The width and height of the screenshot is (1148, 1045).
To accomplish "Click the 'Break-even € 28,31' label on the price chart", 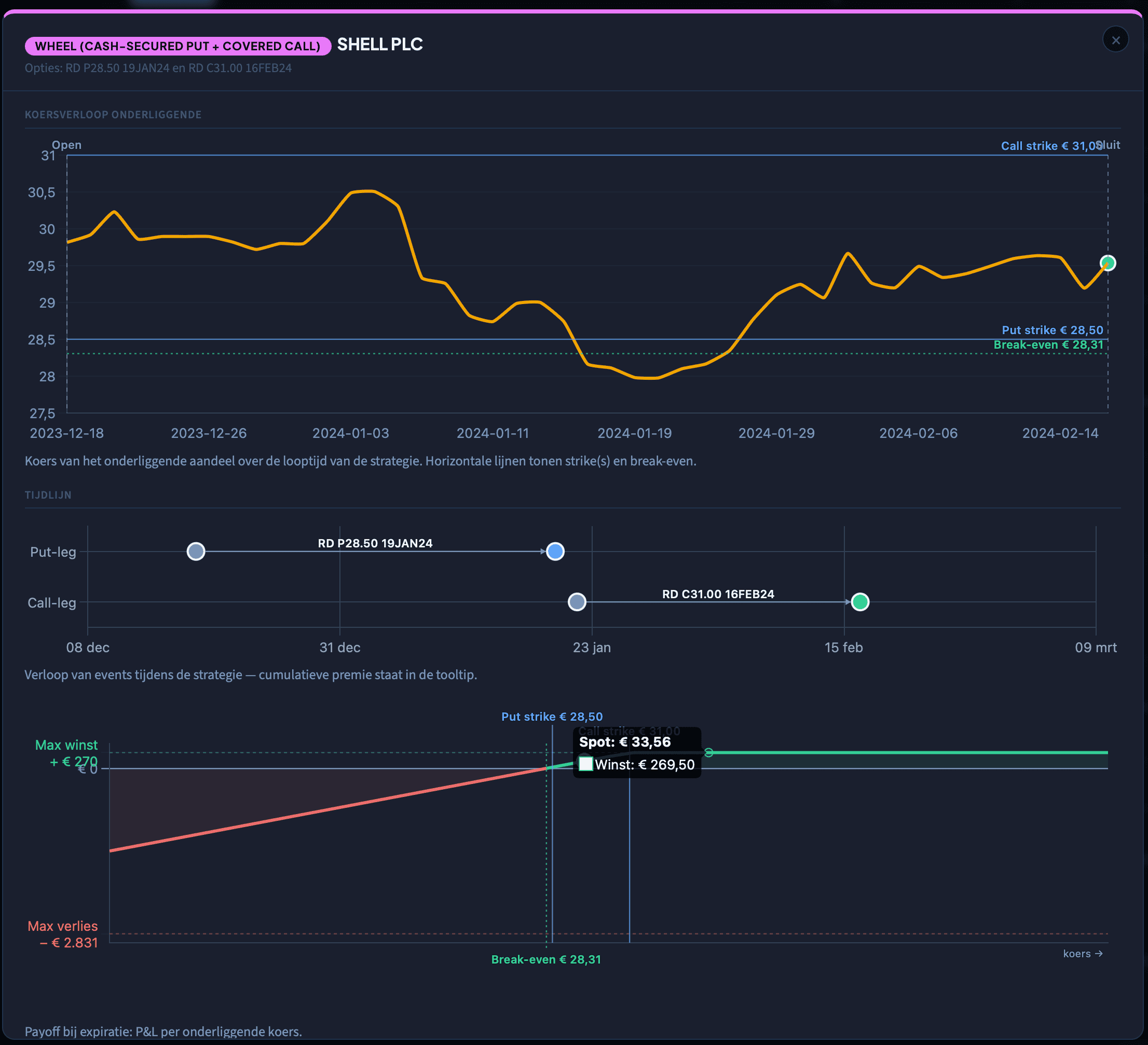I will 1048,345.
